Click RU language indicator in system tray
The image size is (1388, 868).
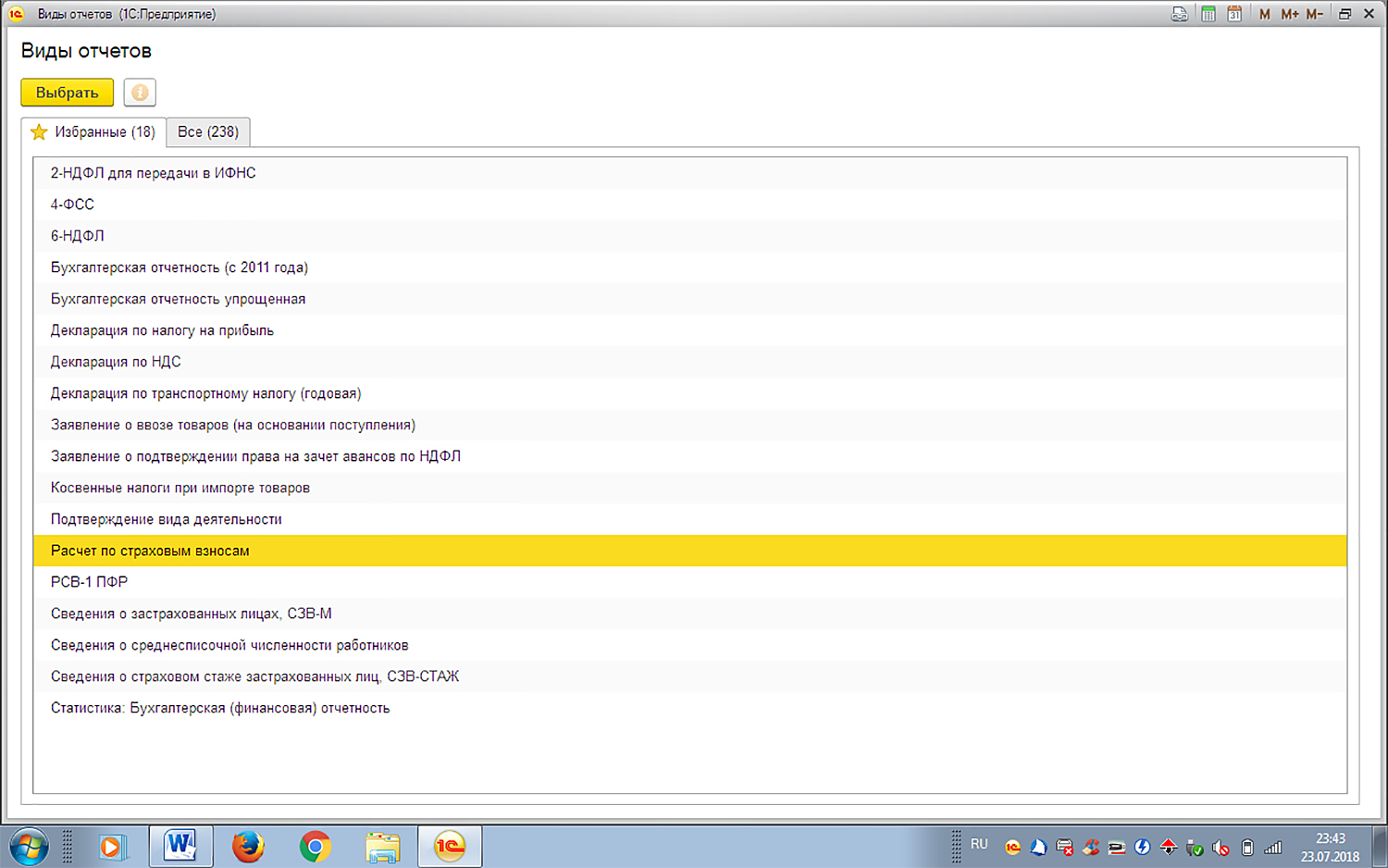tap(979, 844)
